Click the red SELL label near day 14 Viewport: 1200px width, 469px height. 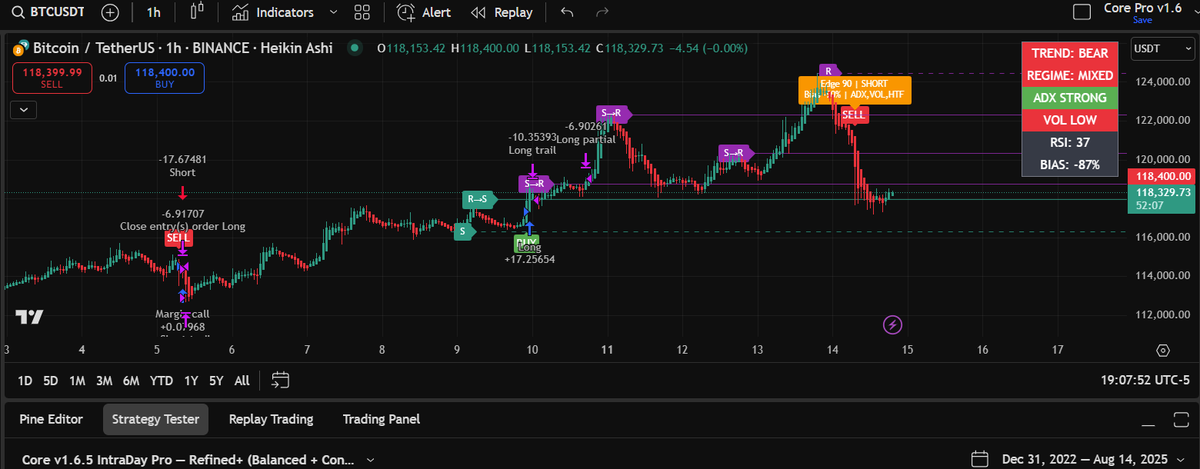[x=853, y=115]
